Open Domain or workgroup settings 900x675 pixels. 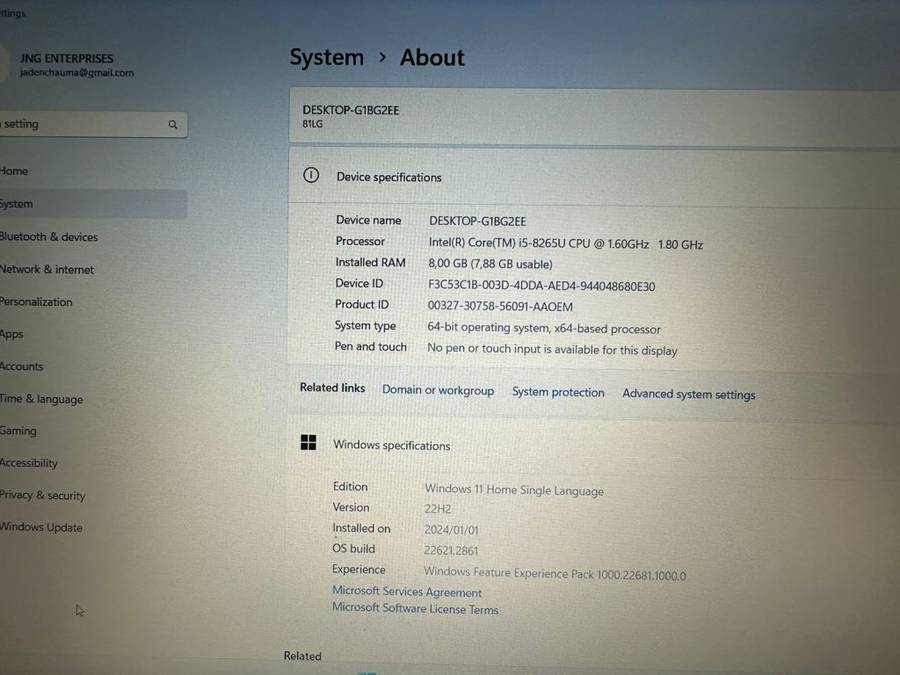[437, 391]
